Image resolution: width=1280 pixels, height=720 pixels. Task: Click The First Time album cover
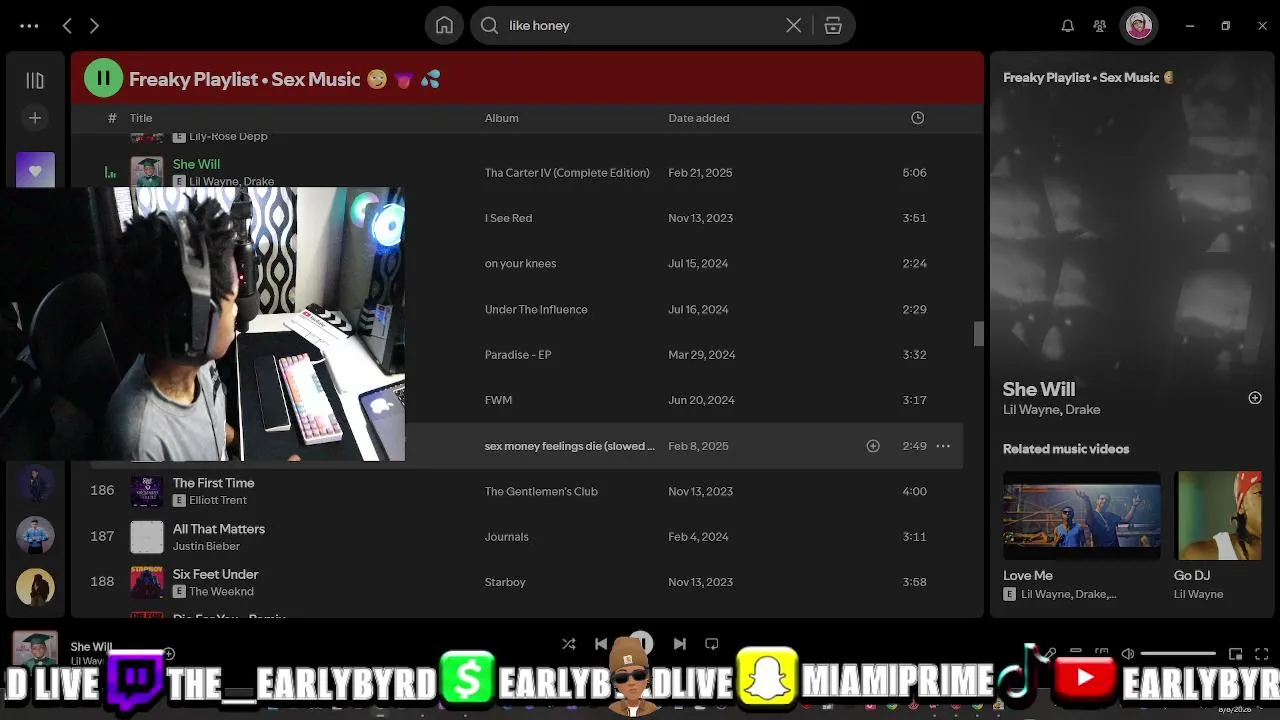point(147,491)
